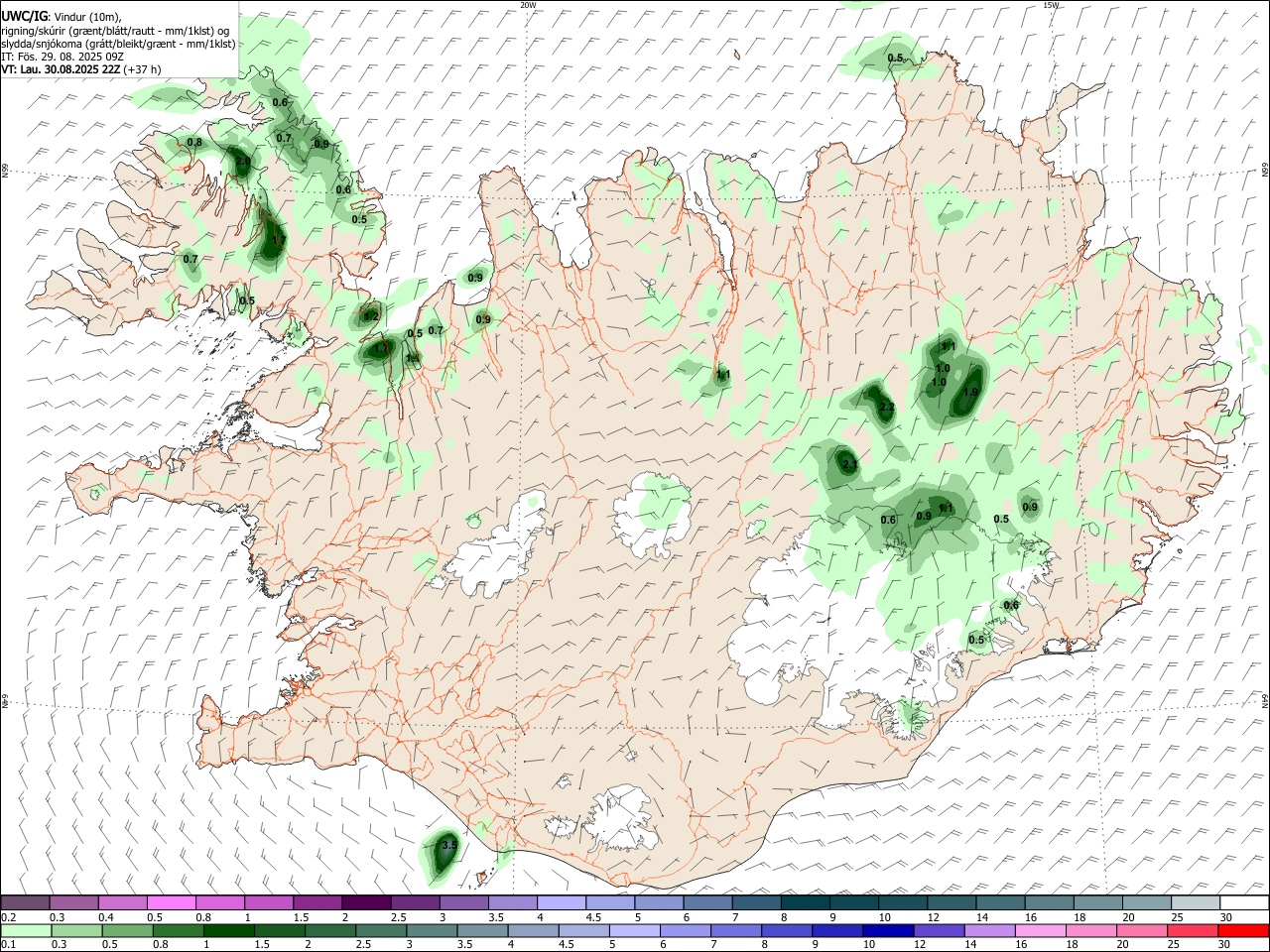Click the lower legend swatch starting at 25
The height and width of the screenshot is (952, 1270).
[x=1193, y=930]
